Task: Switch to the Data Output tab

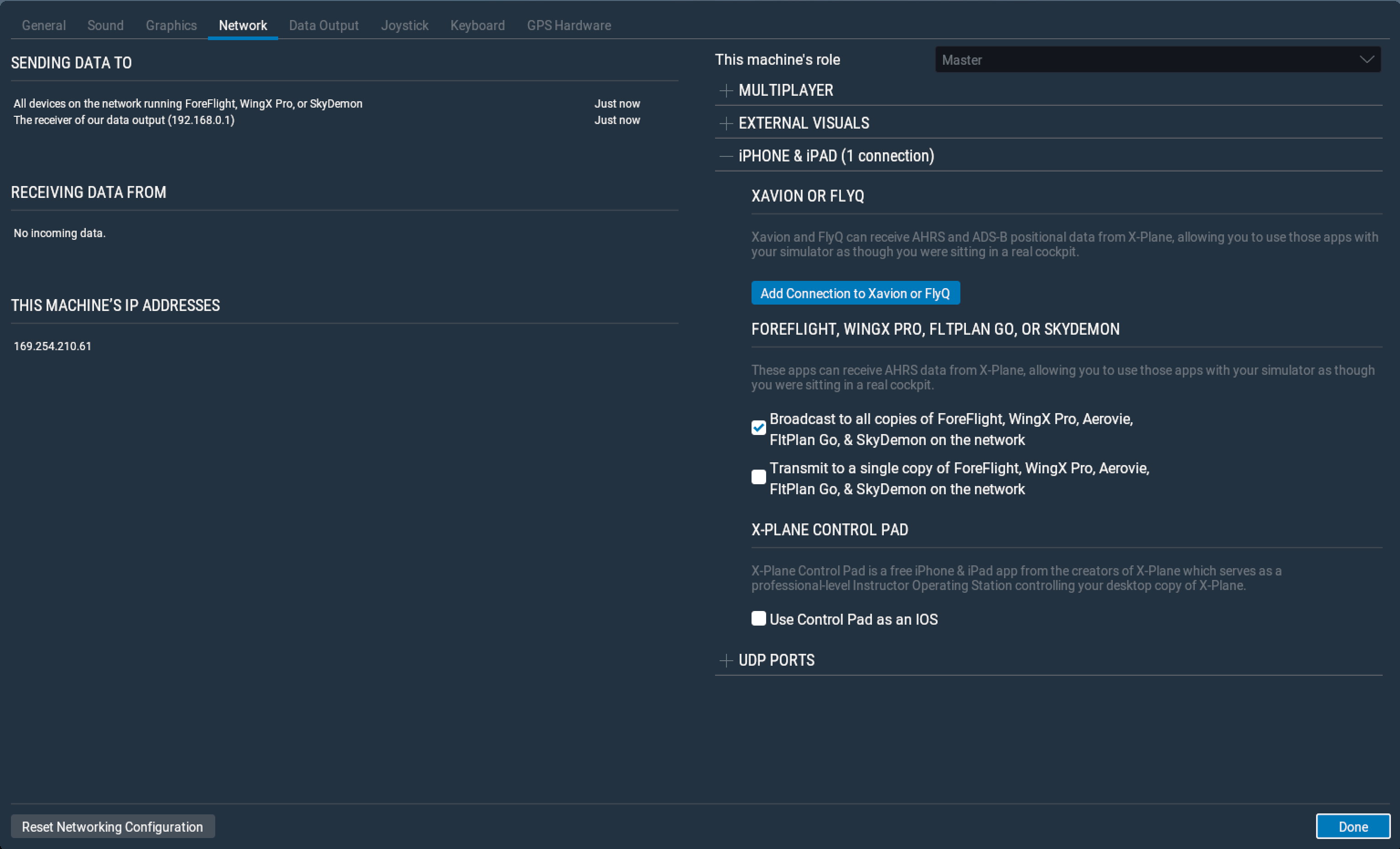Action: [323, 26]
